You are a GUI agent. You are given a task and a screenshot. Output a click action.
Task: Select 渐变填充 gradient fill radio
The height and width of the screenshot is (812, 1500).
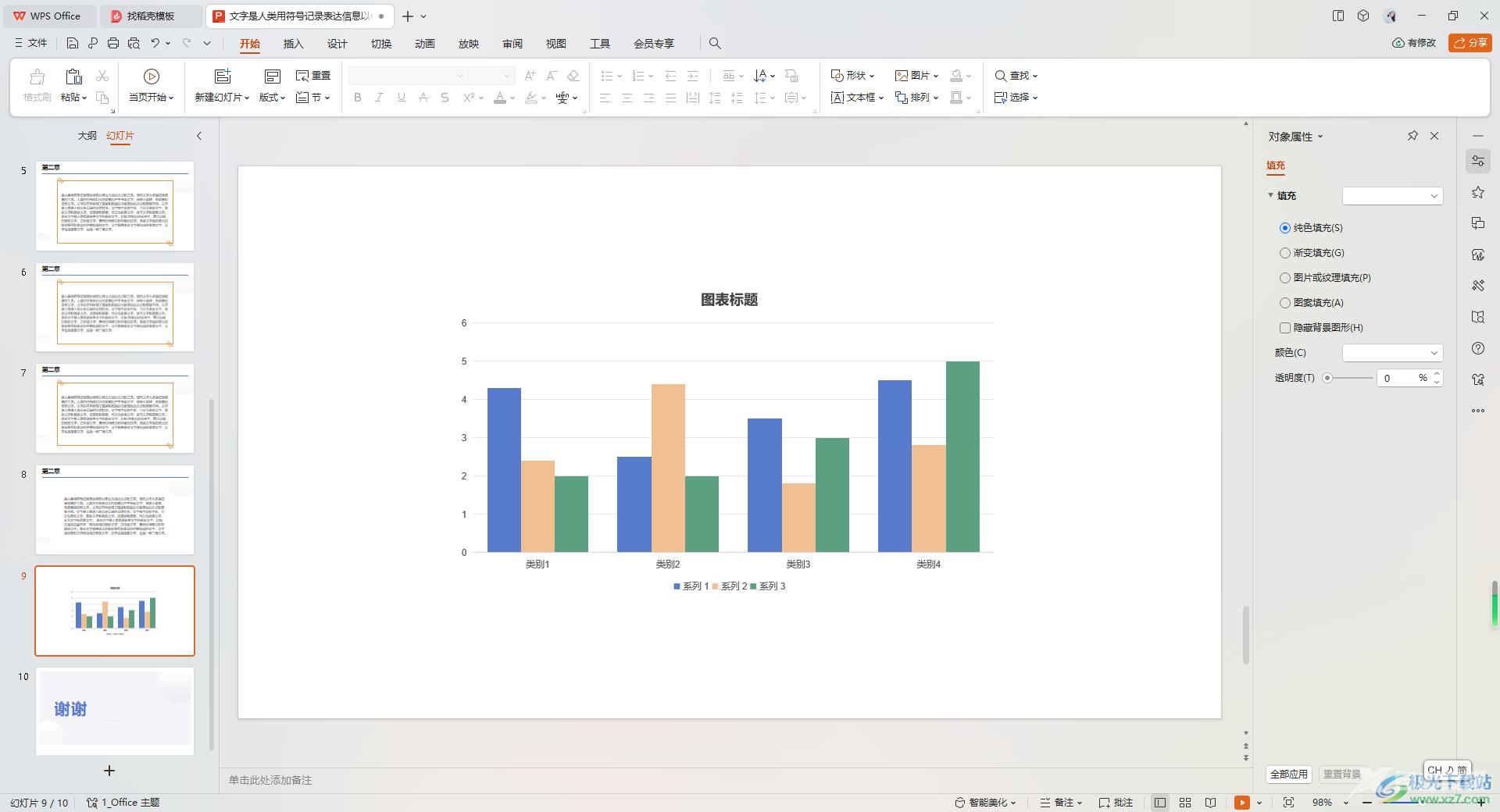click(1285, 253)
